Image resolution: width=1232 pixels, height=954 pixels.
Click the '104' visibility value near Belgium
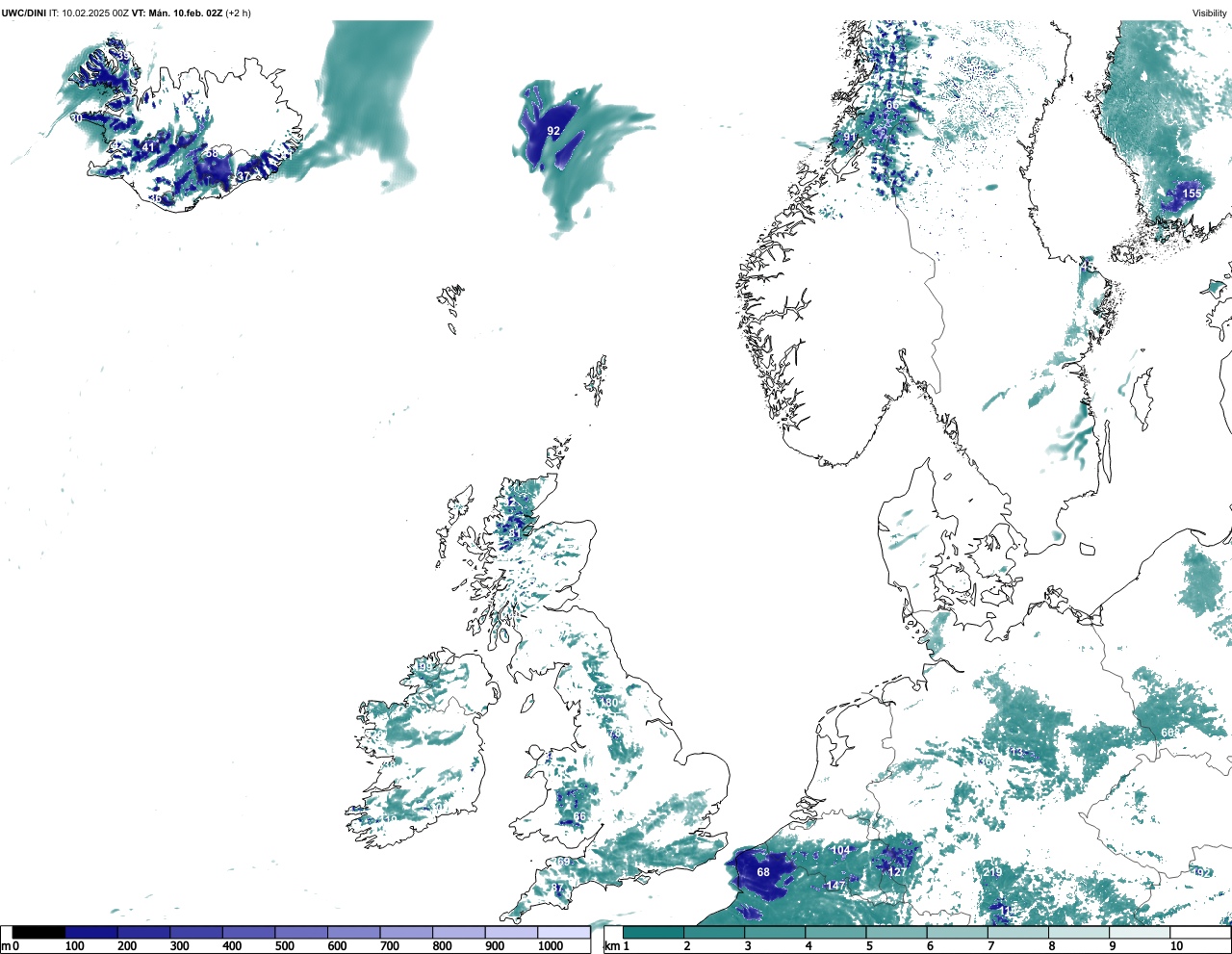coord(841,850)
